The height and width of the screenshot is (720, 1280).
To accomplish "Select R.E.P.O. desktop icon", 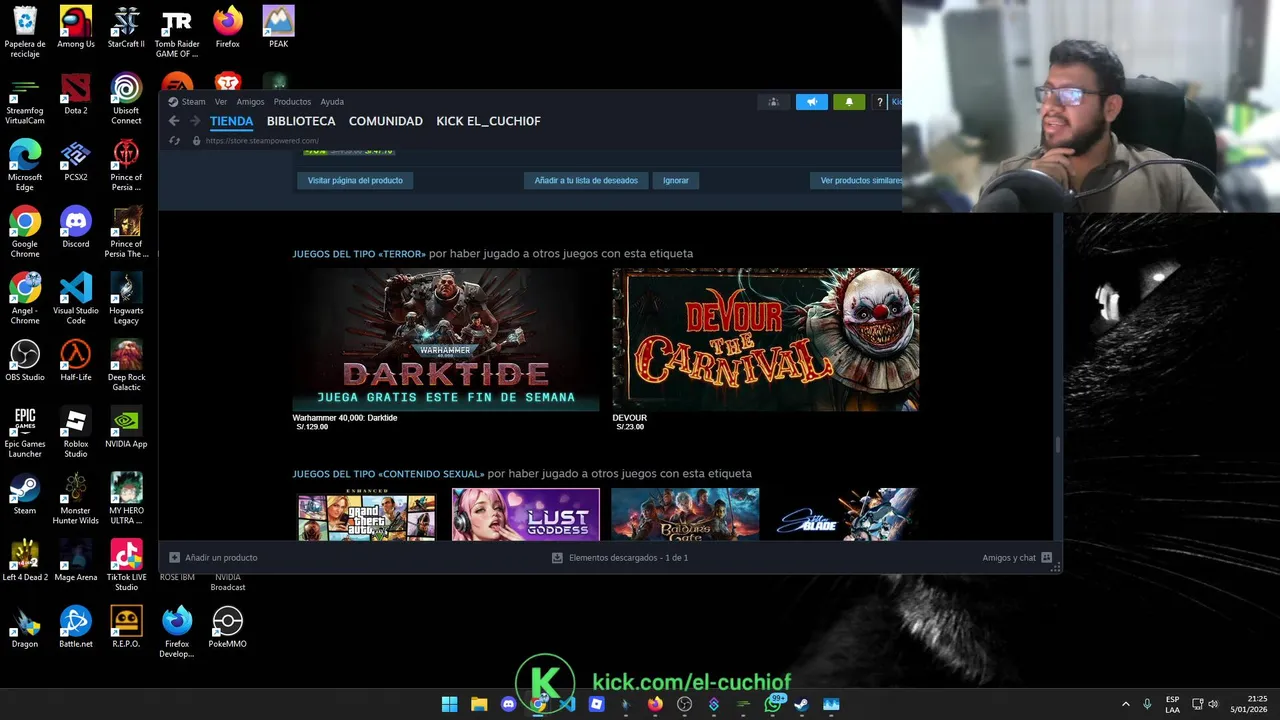I will coord(126,628).
